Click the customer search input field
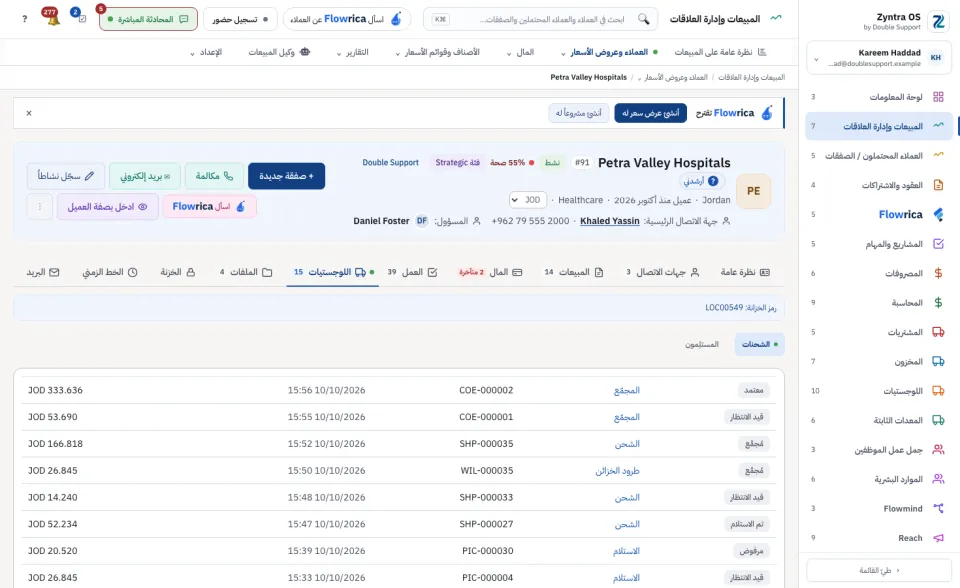The image size is (960, 588). pyautogui.click(x=541, y=19)
